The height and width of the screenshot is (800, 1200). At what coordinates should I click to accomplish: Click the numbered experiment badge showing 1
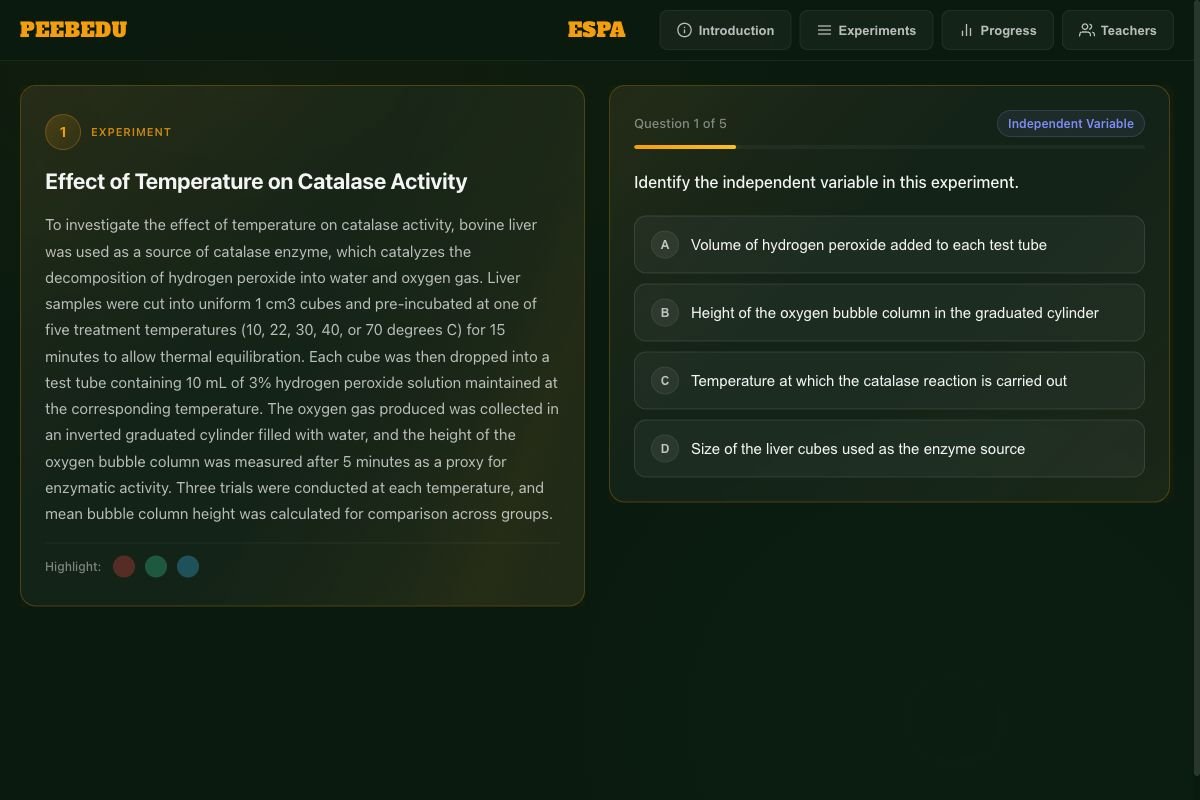(x=62, y=131)
